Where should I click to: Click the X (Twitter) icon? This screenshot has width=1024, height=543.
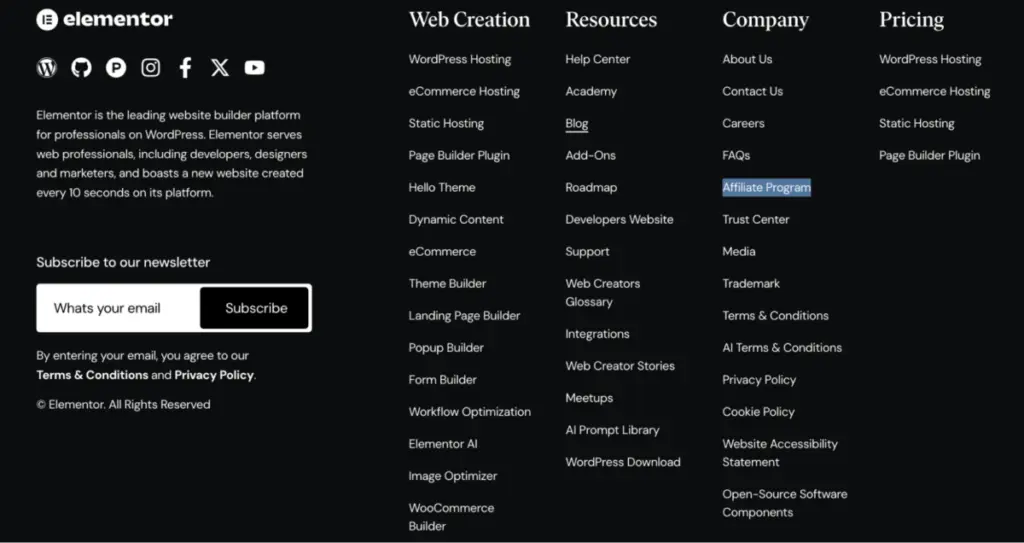pos(220,68)
